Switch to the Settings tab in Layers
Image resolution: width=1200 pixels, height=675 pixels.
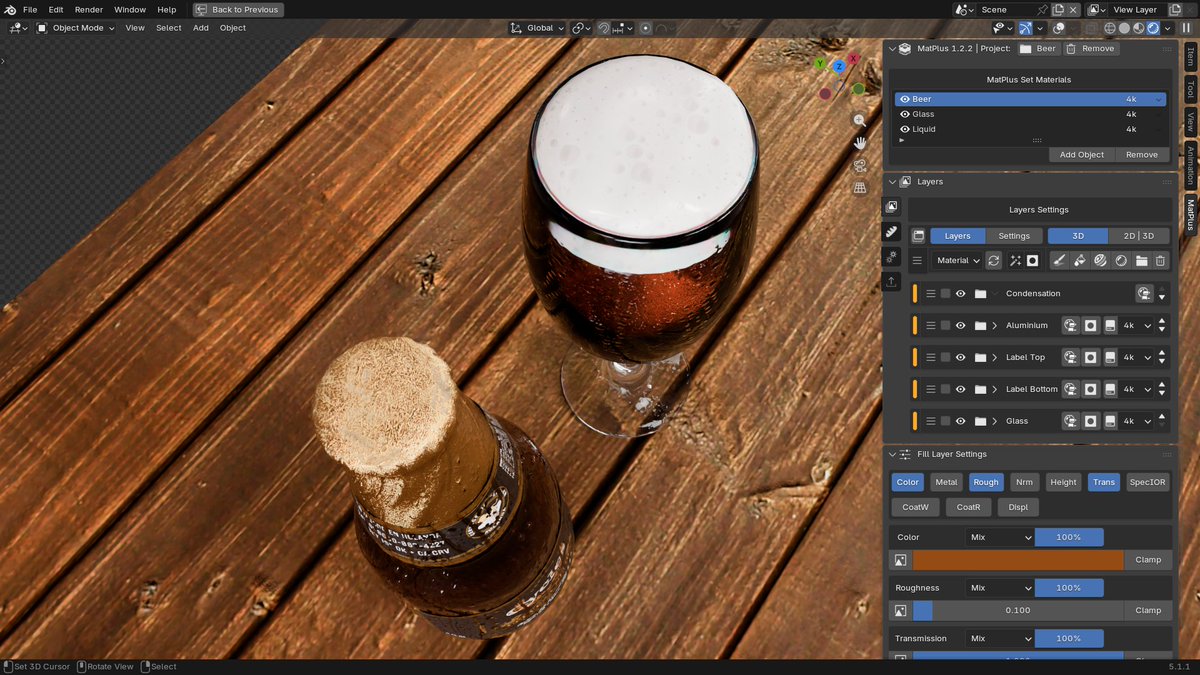tap(1014, 236)
